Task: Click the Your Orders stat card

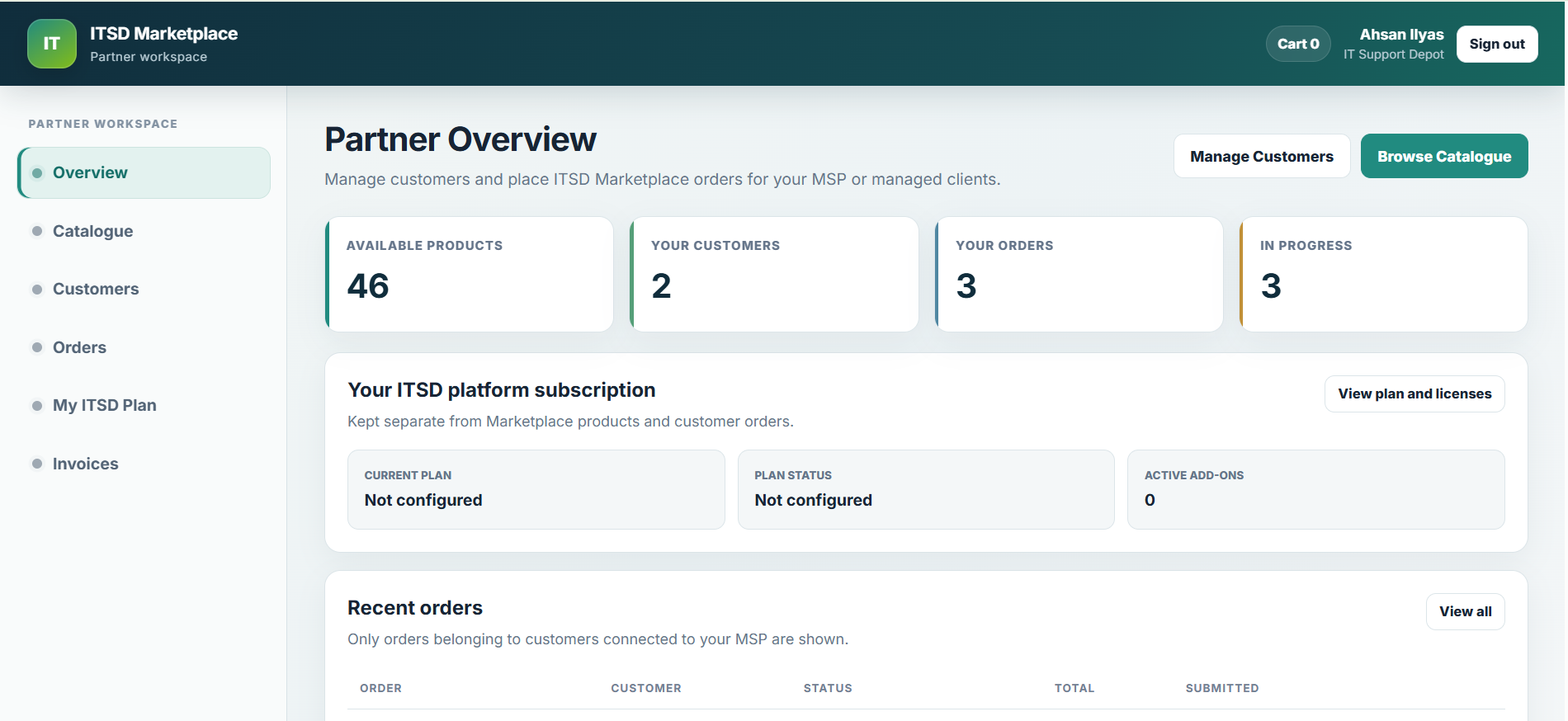Action: pyautogui.click(x=1079, y=274)
